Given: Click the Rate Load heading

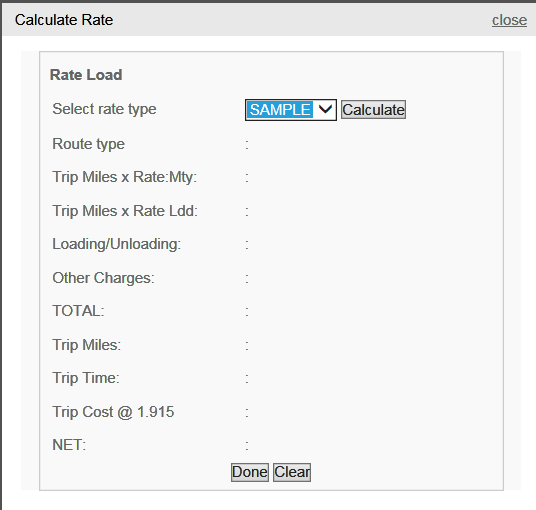Looking at the screenshot, I should click(86, 75).
